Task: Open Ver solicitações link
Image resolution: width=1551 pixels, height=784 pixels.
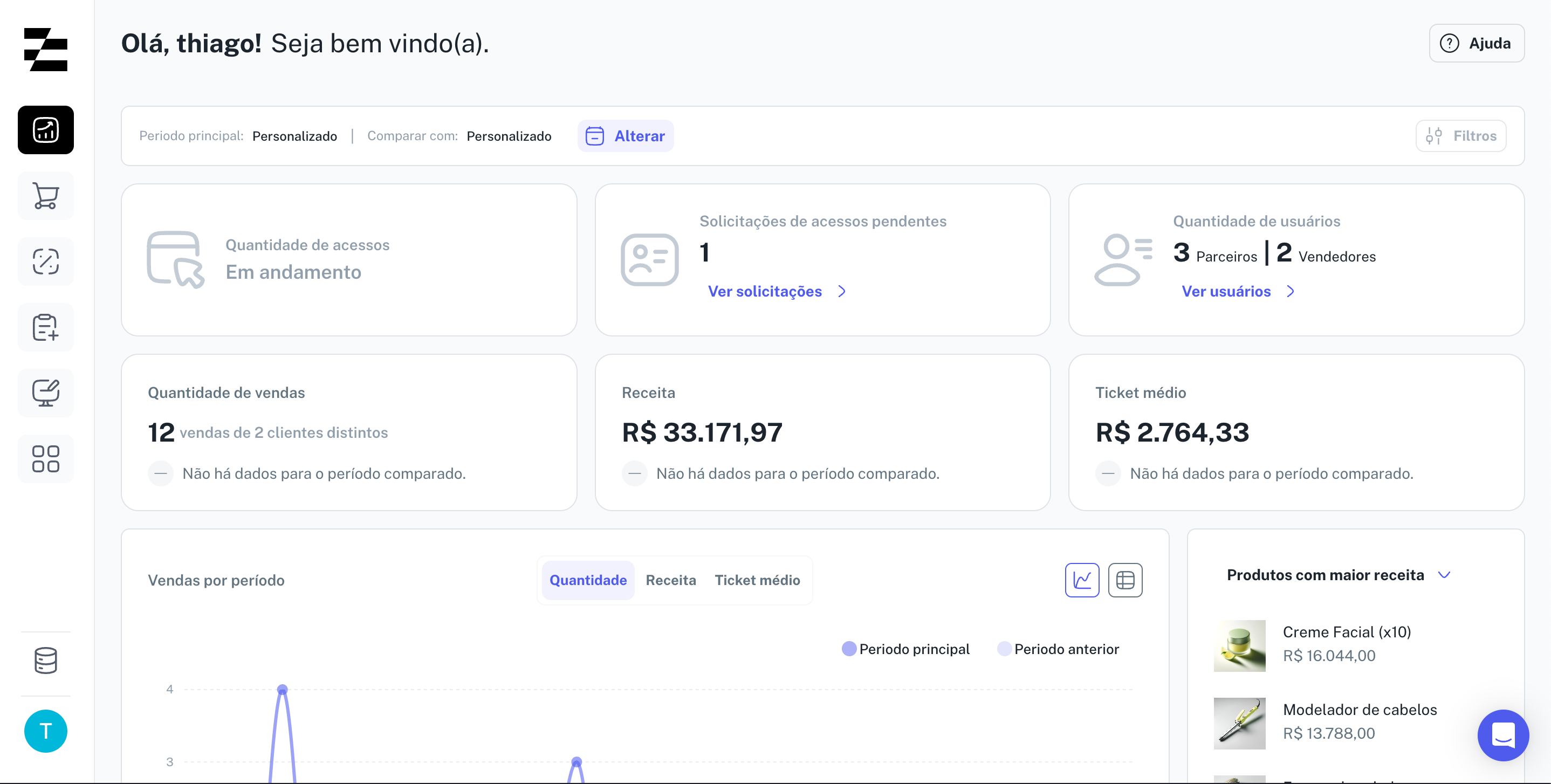Action: [764, 292]
